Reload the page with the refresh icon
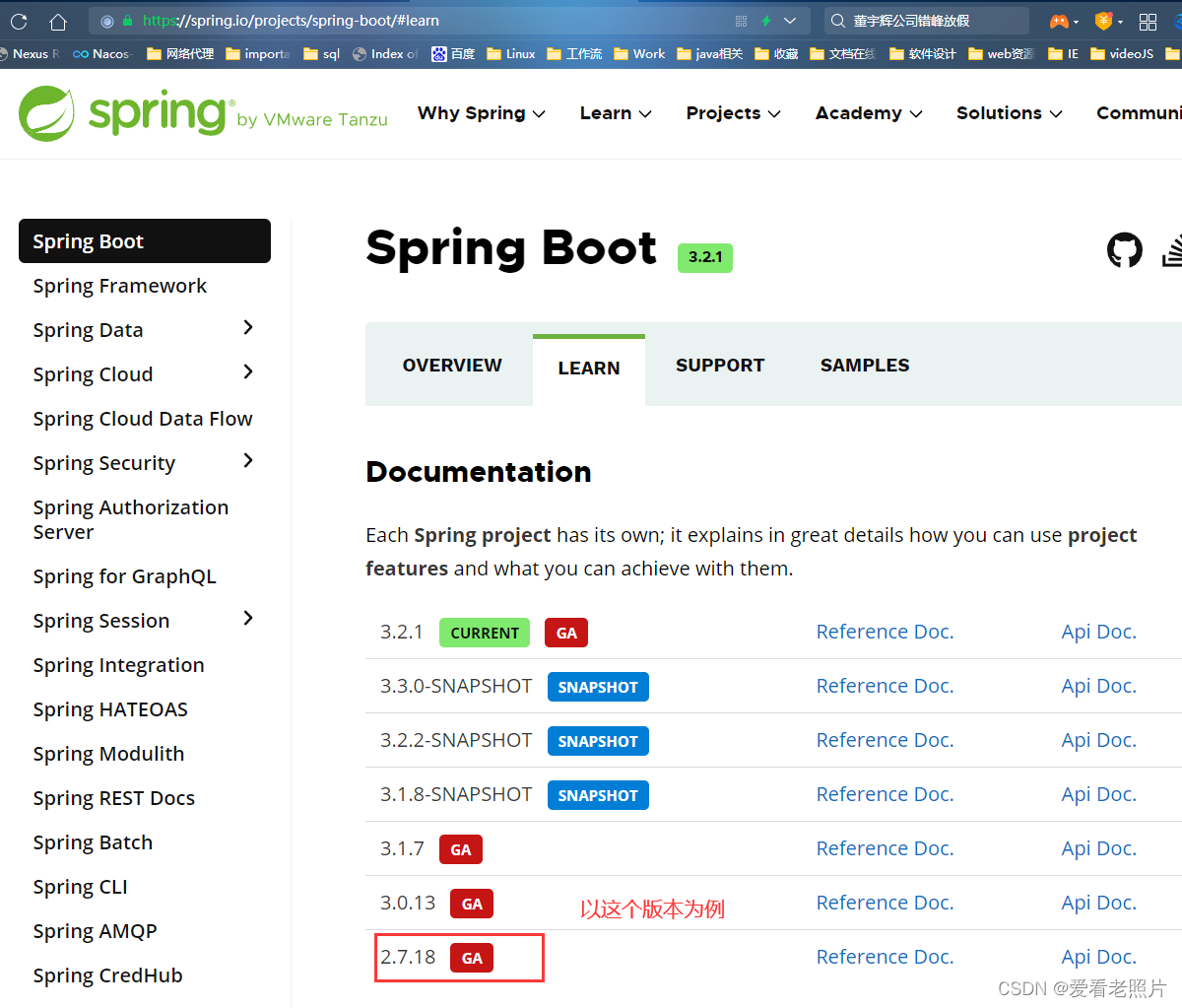1182x1008 pixels. [19, 21]
